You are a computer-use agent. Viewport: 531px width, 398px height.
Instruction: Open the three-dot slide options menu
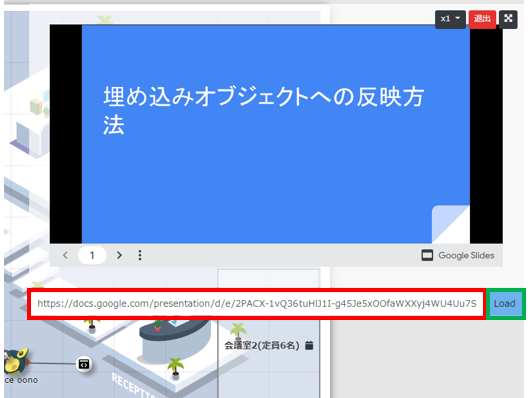pyautogui.click(x=140, y=255)
